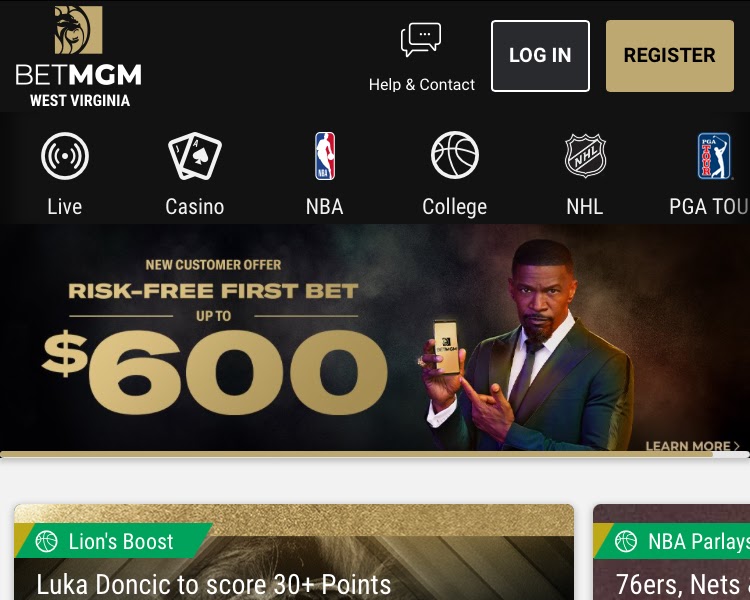Click the LOG IN button
The width and height of the screenshot is (750, 600).
(540, 56)
